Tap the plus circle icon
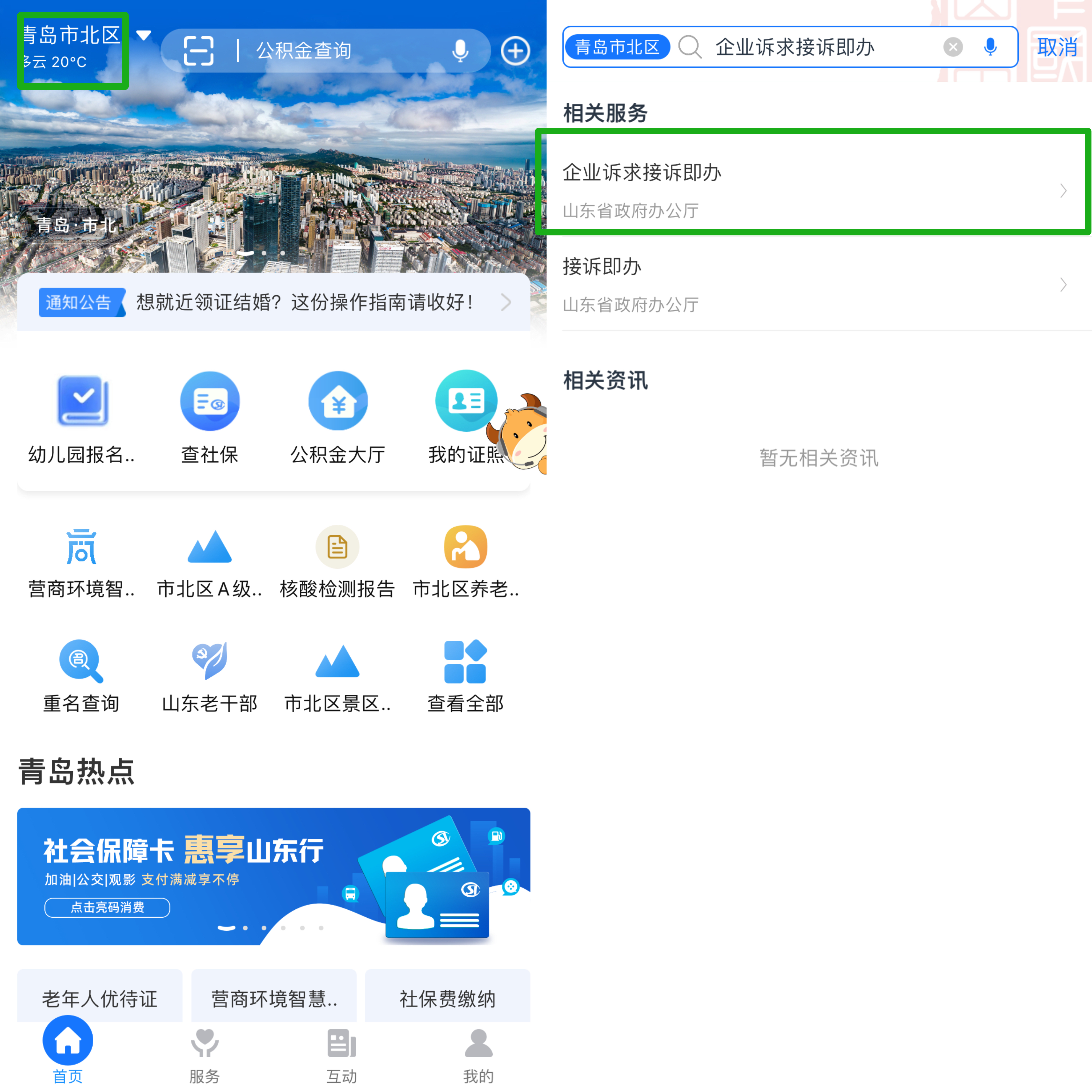This screenshot has height=1092, width=1092. pyautogui.click(x=515, y=51)
